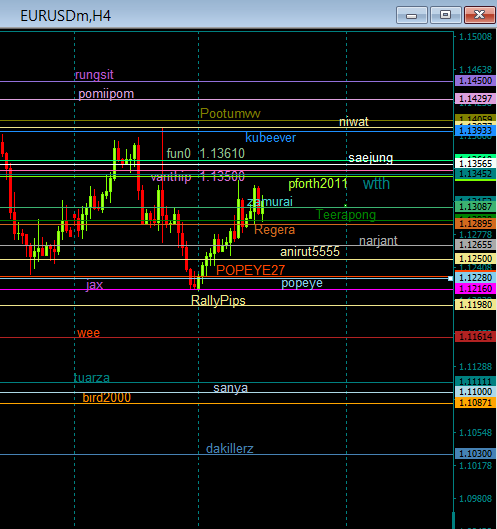Screen dimensions: 497x529
Task: Click the maximize window button
Action: [445, 15]
